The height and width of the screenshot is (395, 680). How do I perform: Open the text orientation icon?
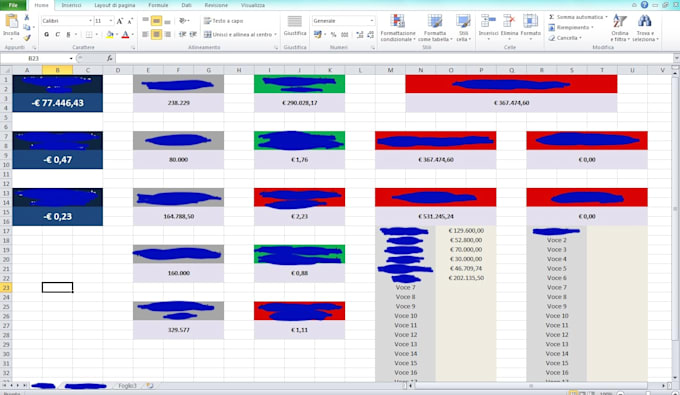[183, 21]
